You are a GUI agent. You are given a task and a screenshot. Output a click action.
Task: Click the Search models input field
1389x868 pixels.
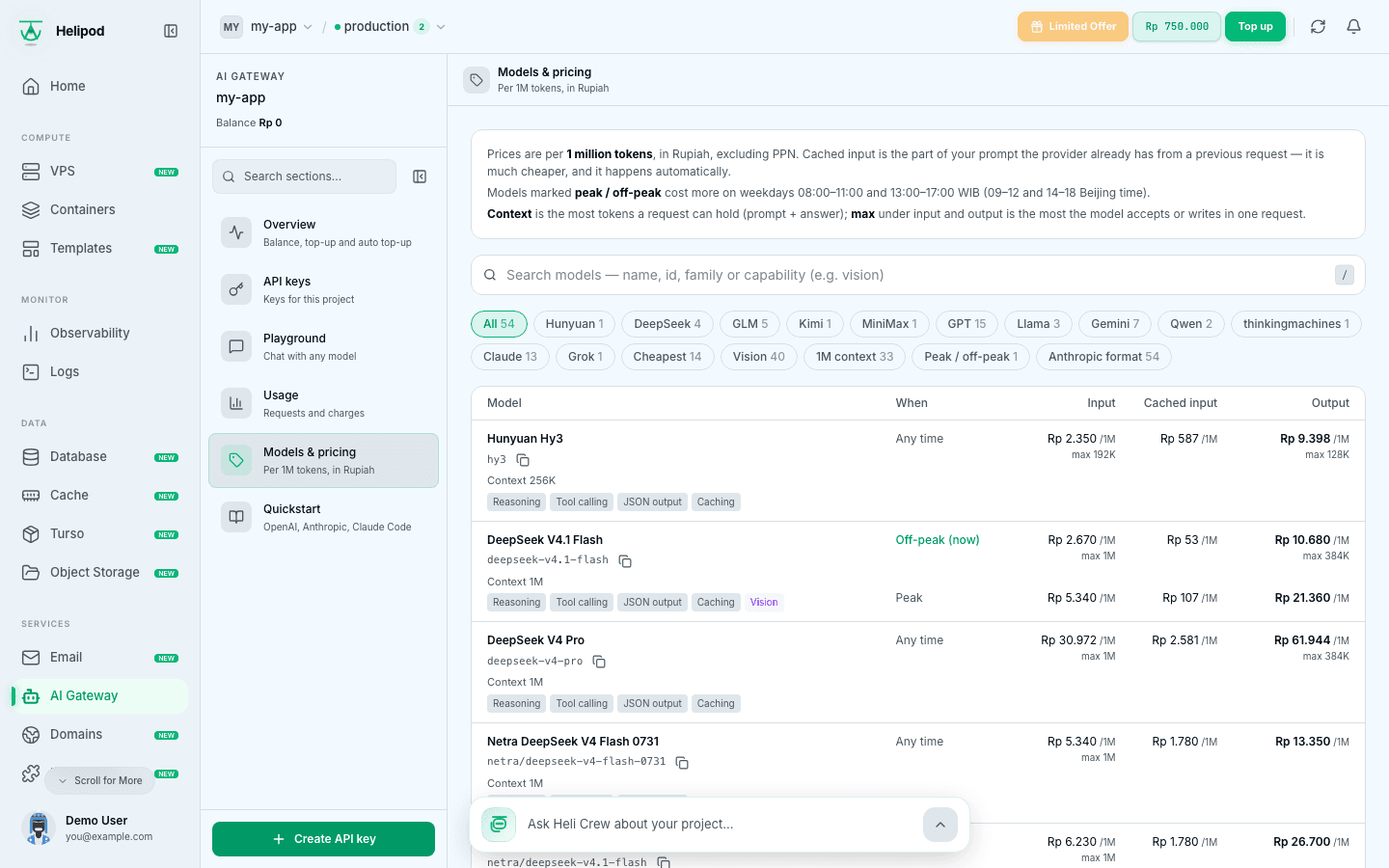coord(917,275)
